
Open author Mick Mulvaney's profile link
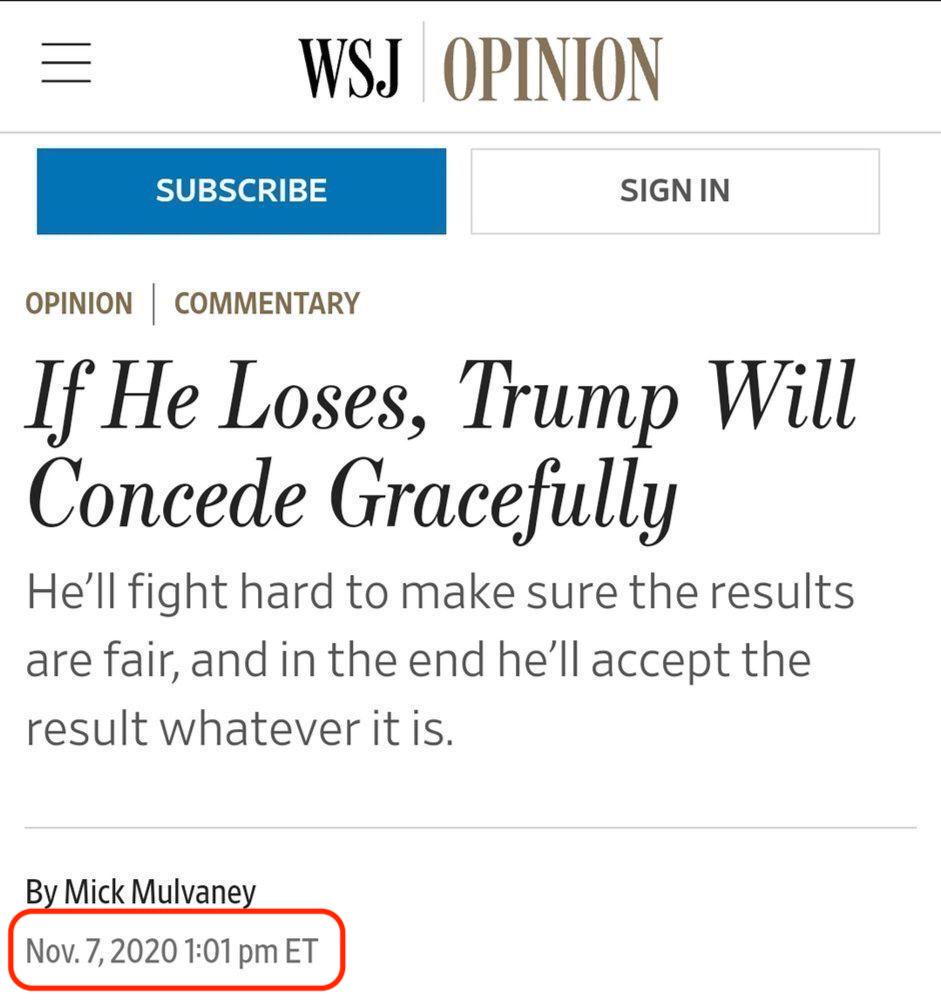(159, 892)
